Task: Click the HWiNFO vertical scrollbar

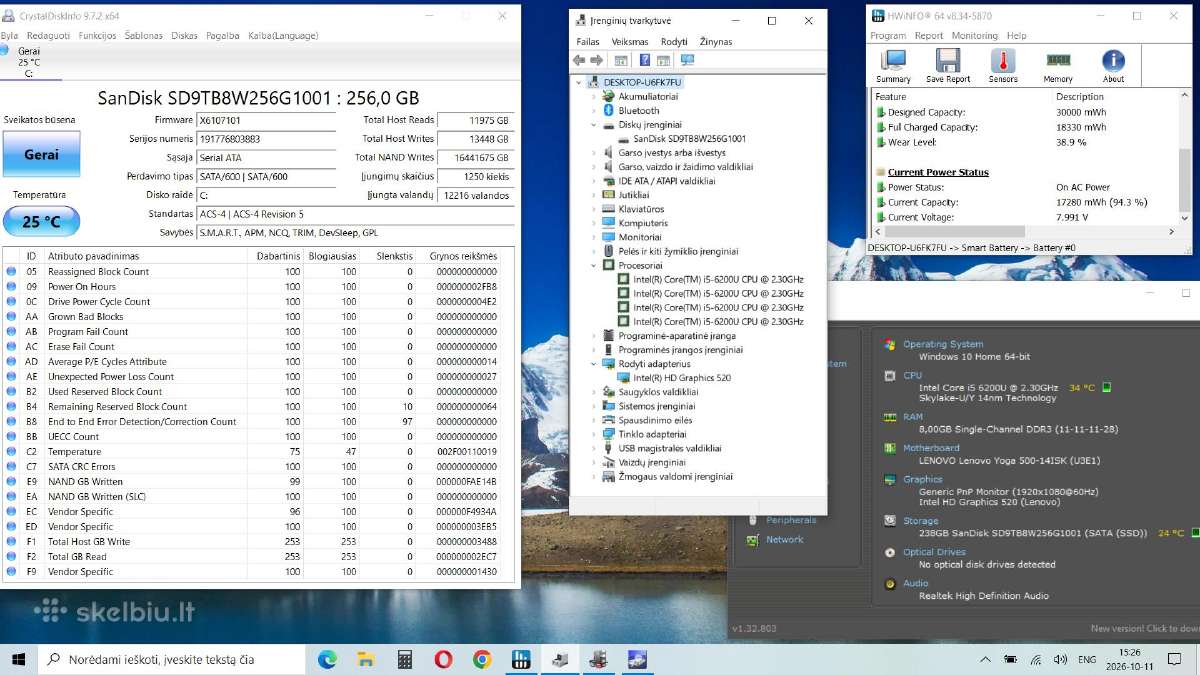Action: [x=1186, y=157]
